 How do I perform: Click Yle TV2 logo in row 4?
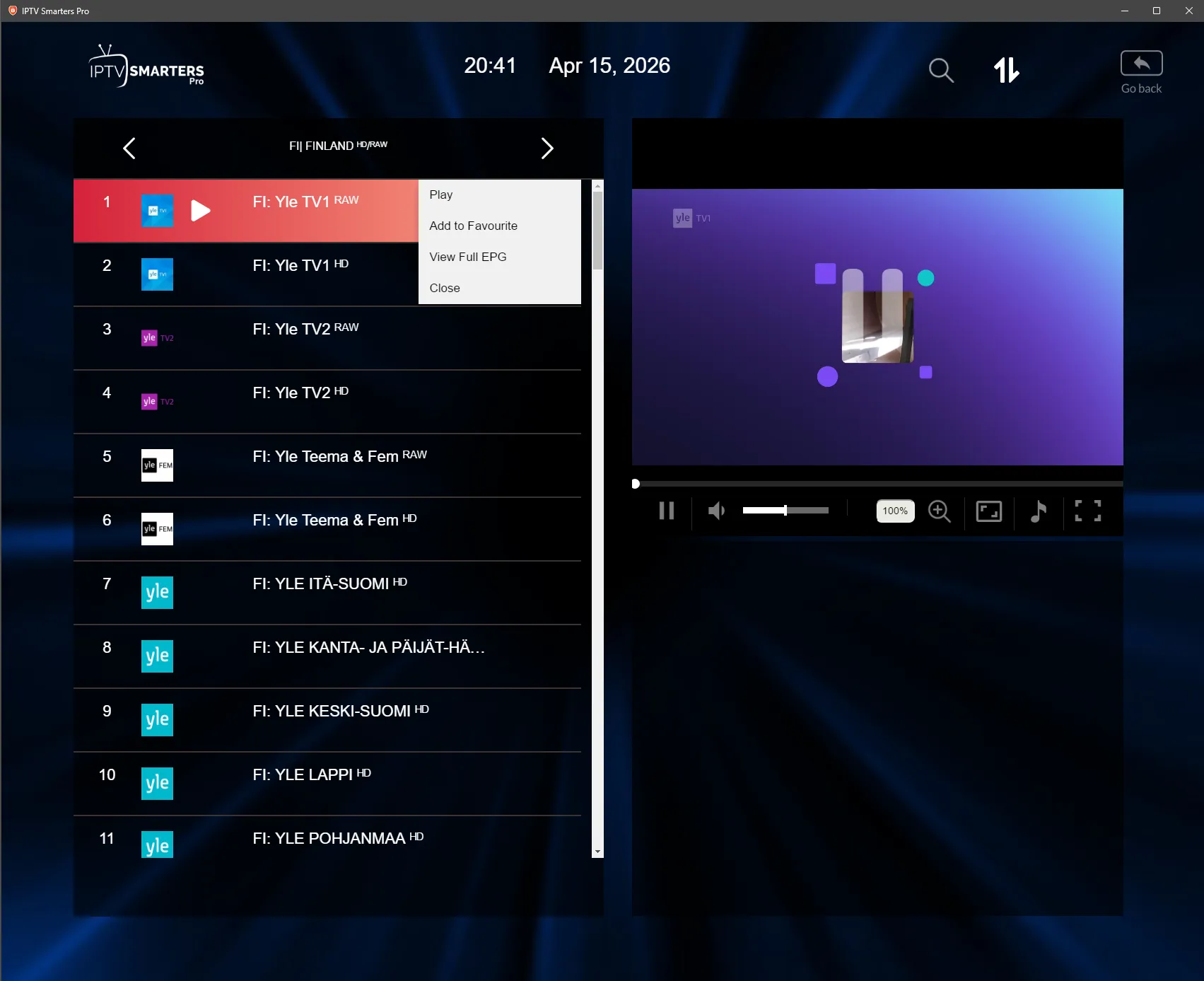[x=157, y=402]
